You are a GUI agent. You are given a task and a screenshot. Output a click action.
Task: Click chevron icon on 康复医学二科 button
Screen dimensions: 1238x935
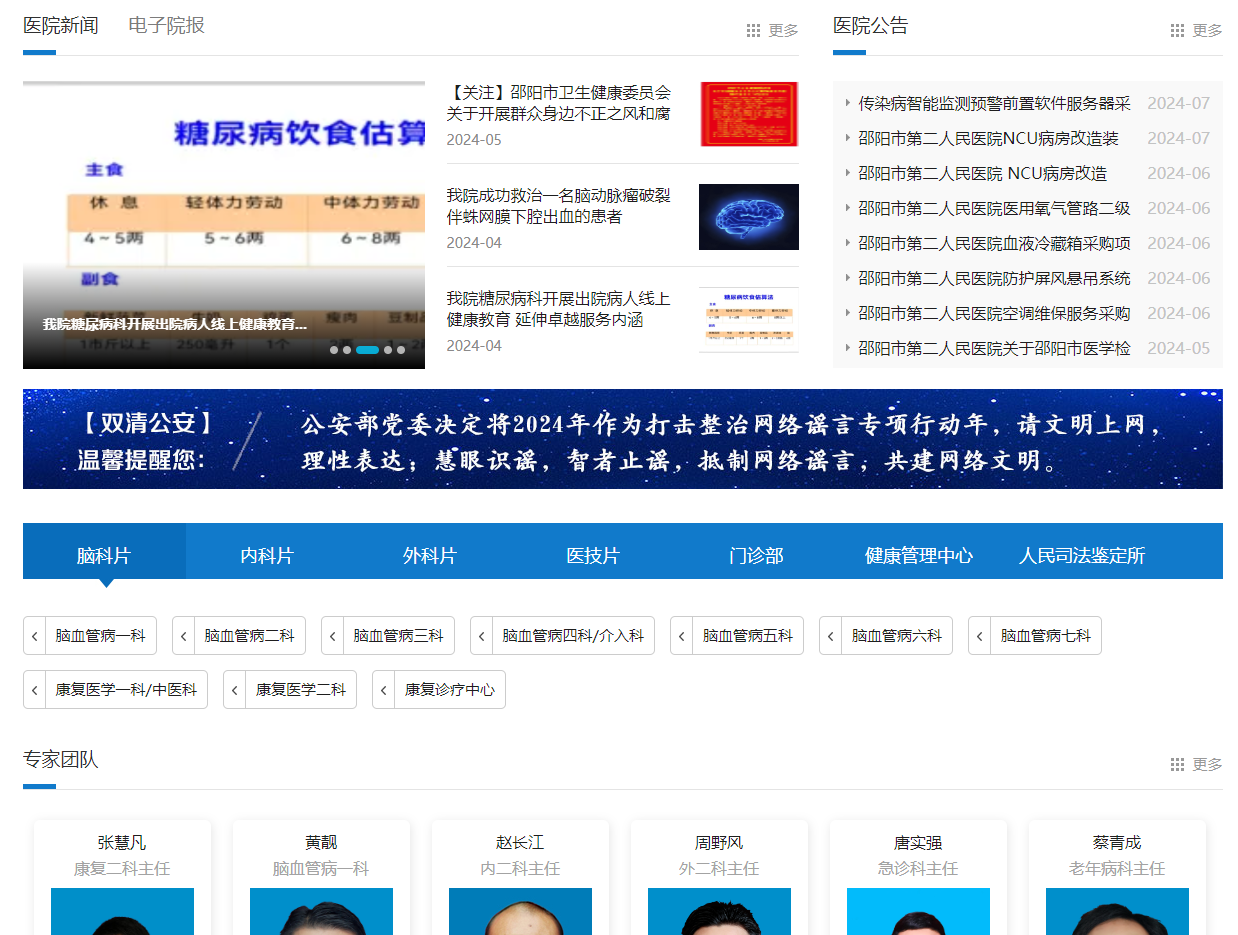tap(235, 690)
